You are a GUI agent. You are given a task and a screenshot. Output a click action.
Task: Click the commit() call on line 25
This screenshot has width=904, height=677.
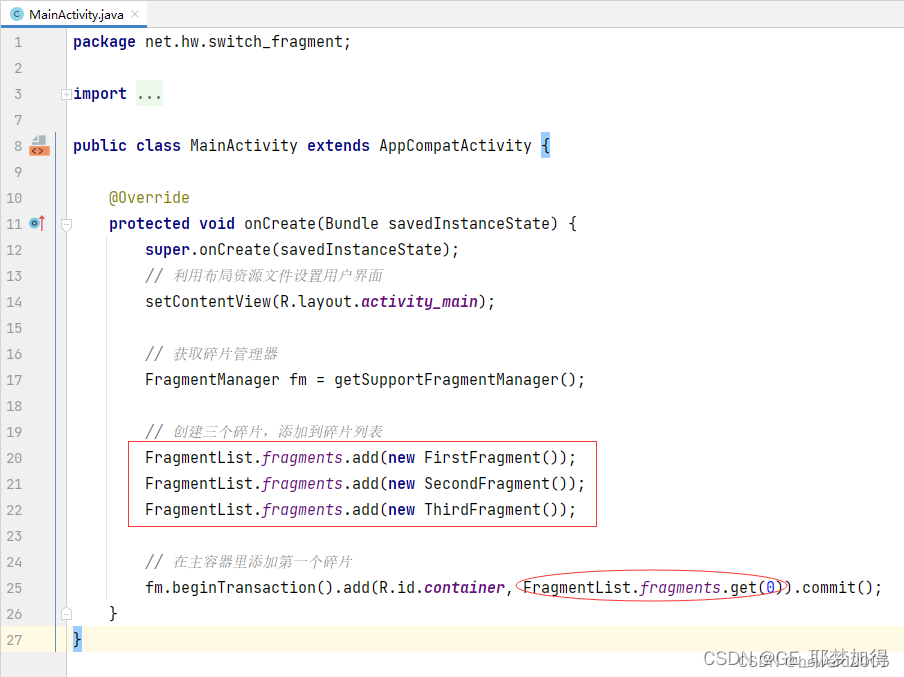(837, 588)
